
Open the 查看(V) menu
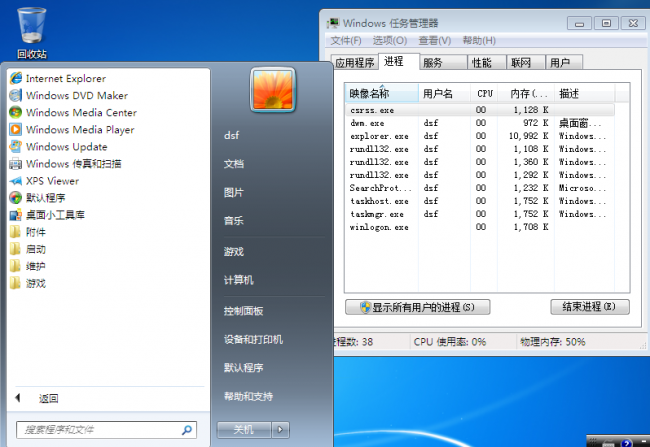tap(434, 41)
